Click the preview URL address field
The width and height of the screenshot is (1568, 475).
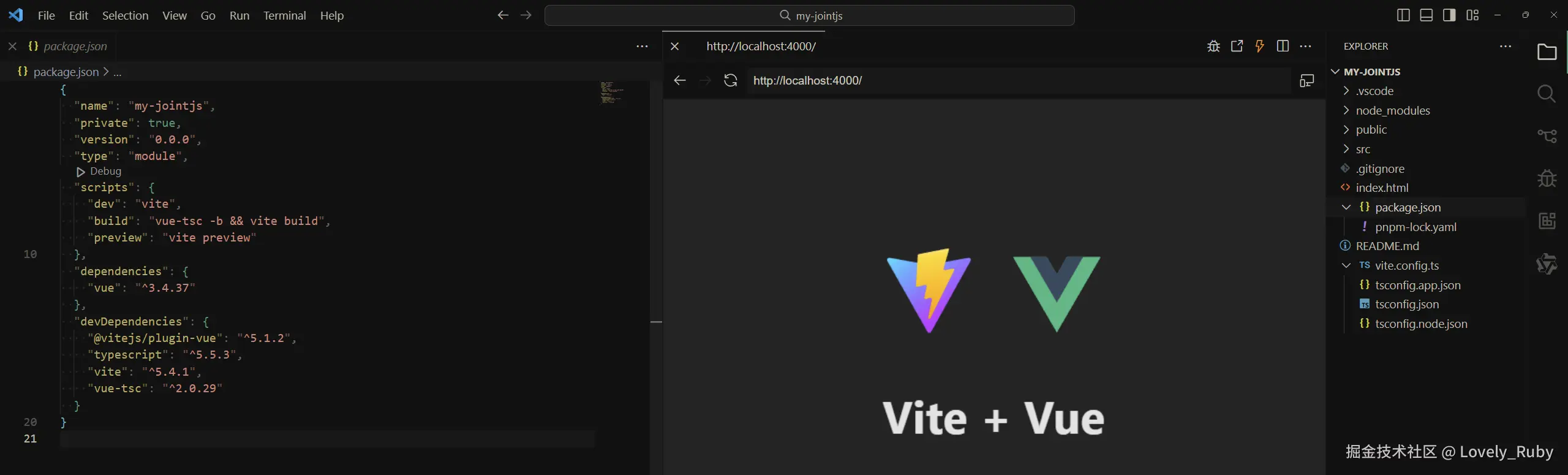[x=1018, y=80]
